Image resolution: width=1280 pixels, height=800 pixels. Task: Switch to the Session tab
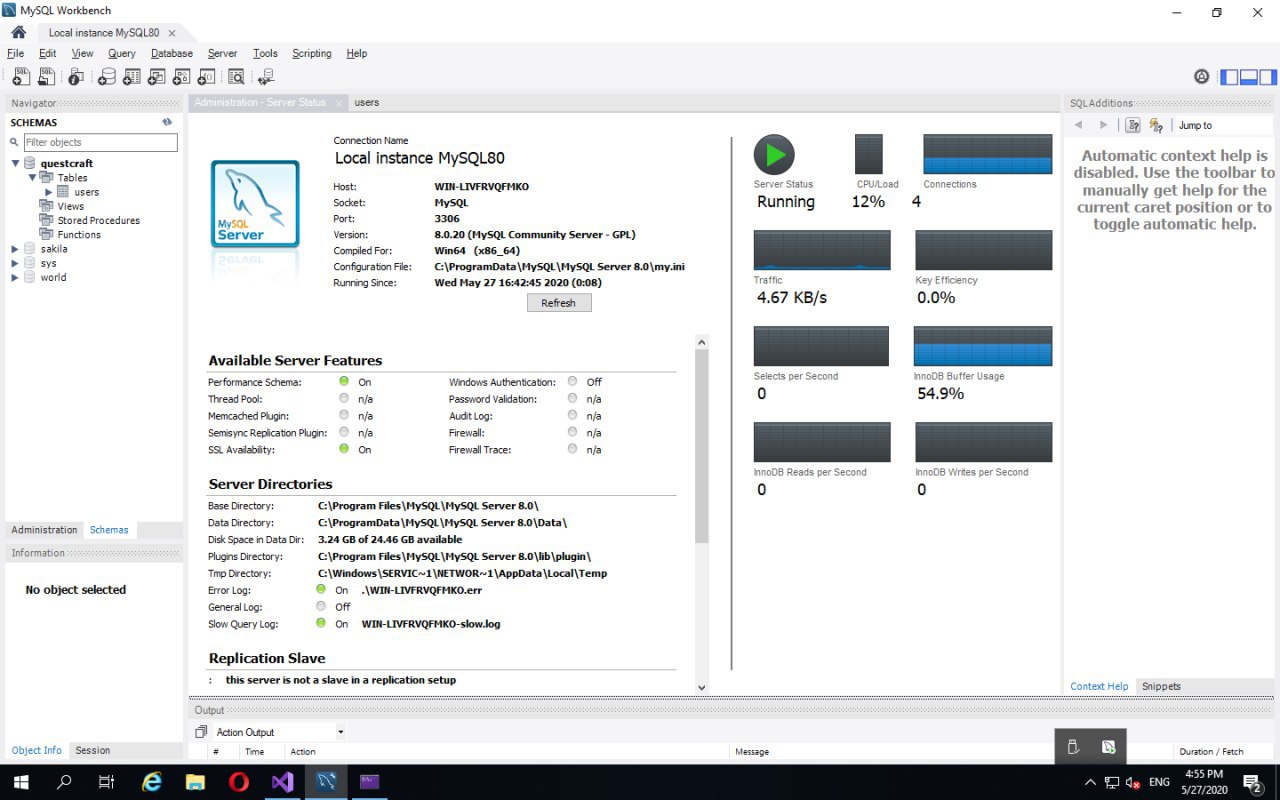click(x=92, y=750)
